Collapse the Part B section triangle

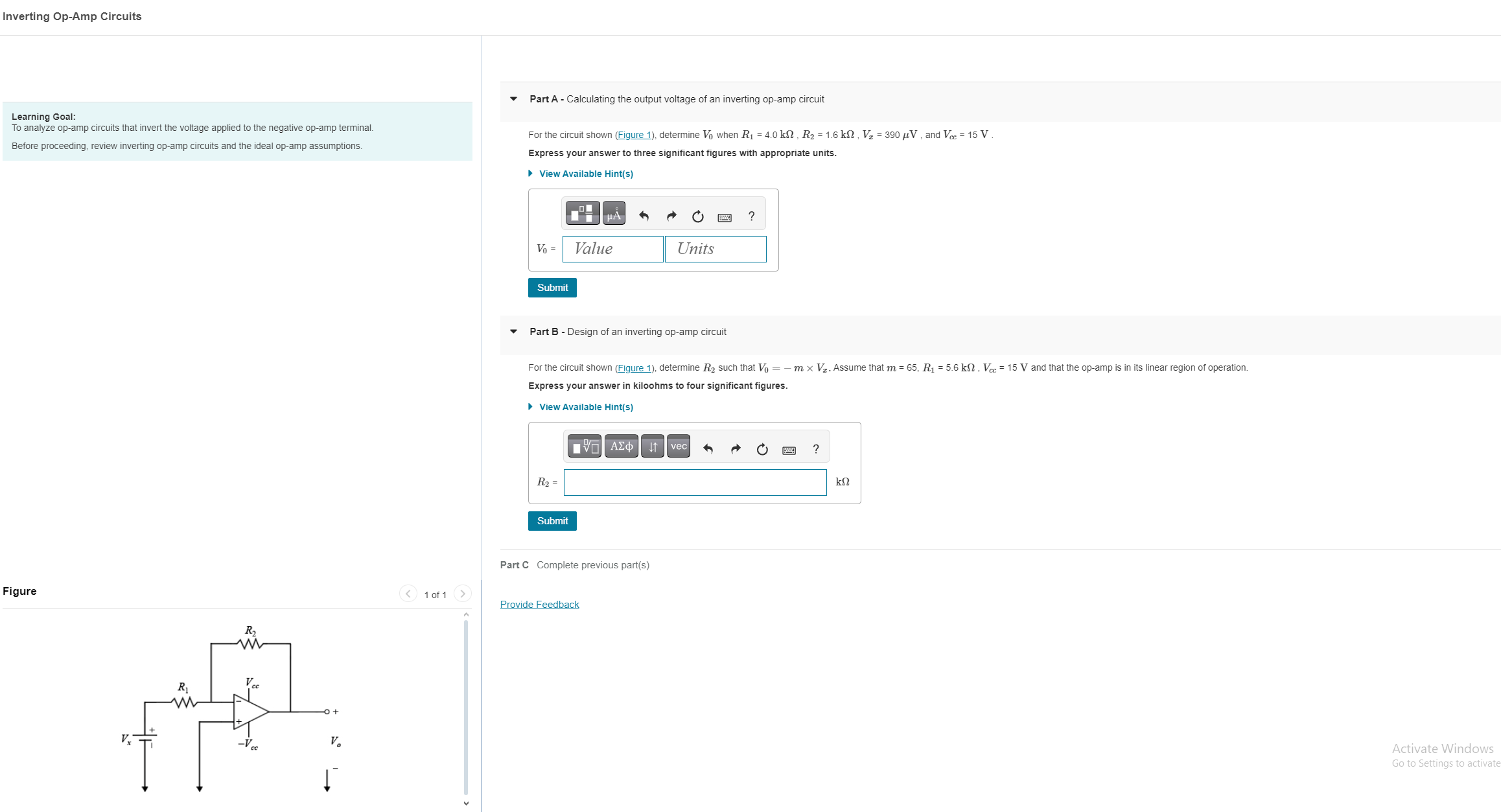(x=513, y=332)
